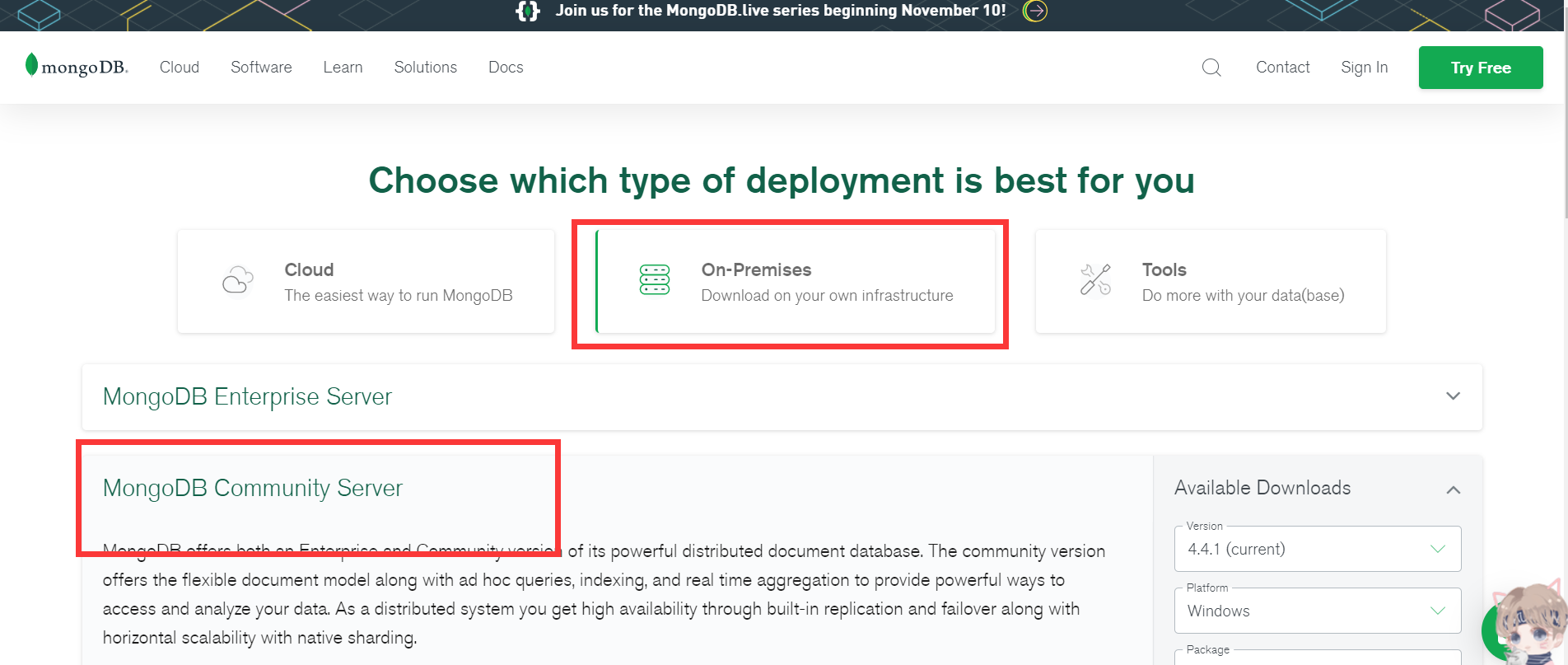Select the On-Premises deployment card
Screen dimensions: 1568x665
[796, 281]
